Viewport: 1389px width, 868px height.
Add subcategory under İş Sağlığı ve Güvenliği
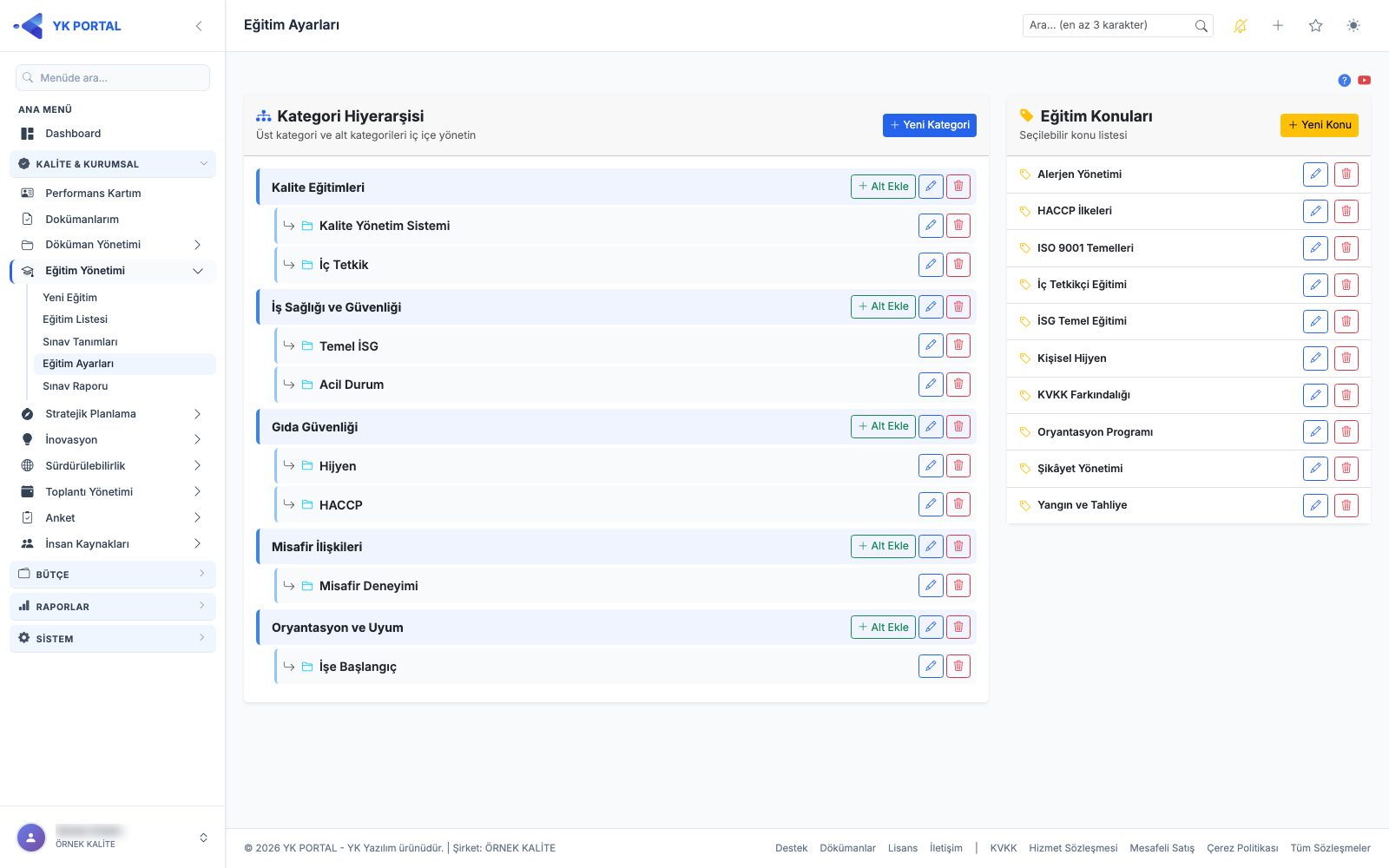pyautogui.click(x=883, y=306)
